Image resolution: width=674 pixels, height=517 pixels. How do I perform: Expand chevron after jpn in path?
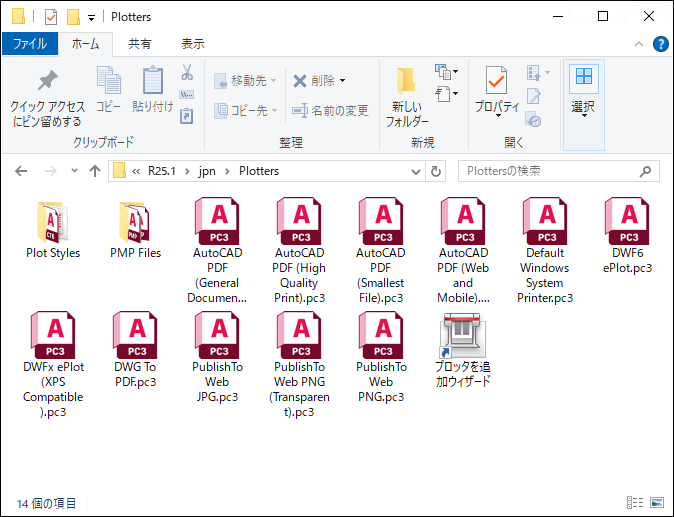coord(227,171)
